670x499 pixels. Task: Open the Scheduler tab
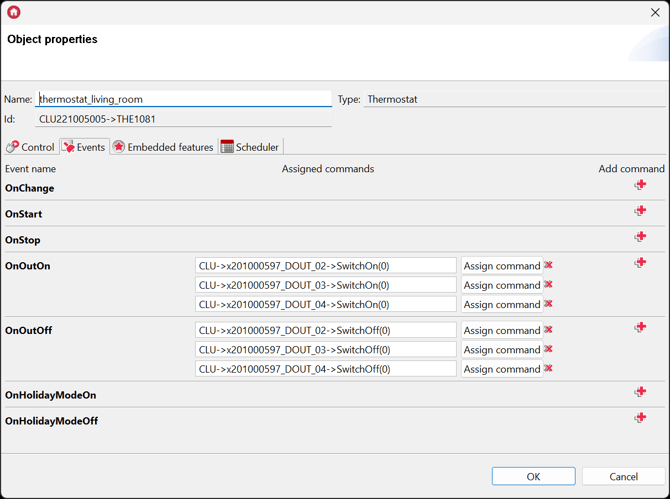click(249, 147)
